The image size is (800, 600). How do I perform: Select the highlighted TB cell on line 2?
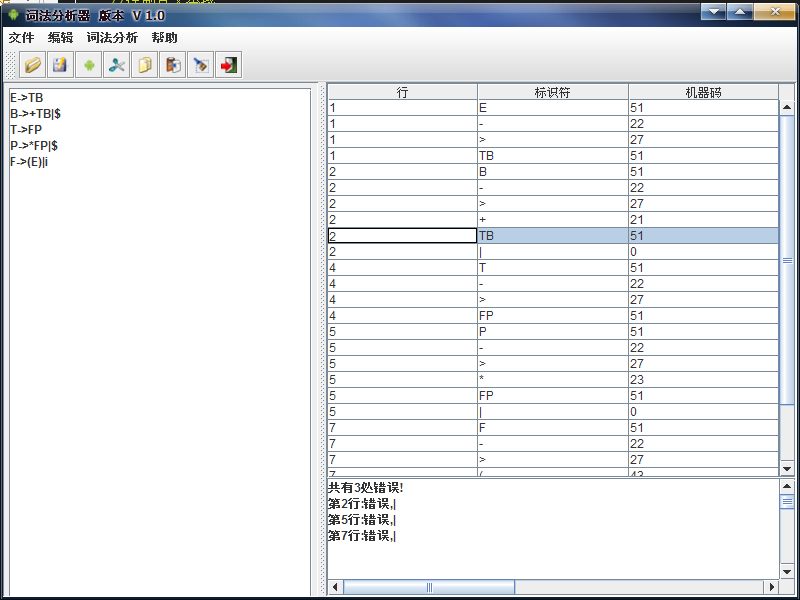pyautogui.click(x=553, y=236)
